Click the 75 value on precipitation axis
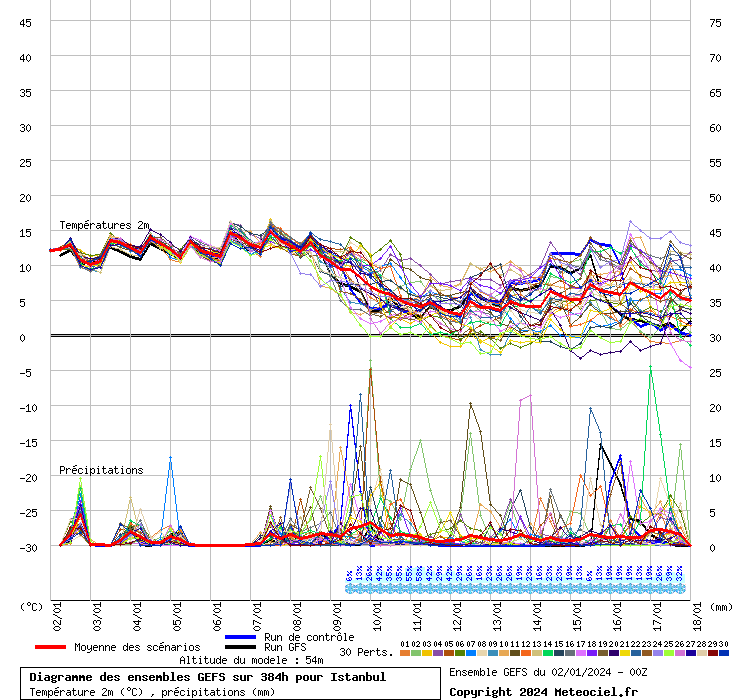Image resolution: width=740 pixels, height=700 pixels. pyautogui.click(x=715, y=23)
